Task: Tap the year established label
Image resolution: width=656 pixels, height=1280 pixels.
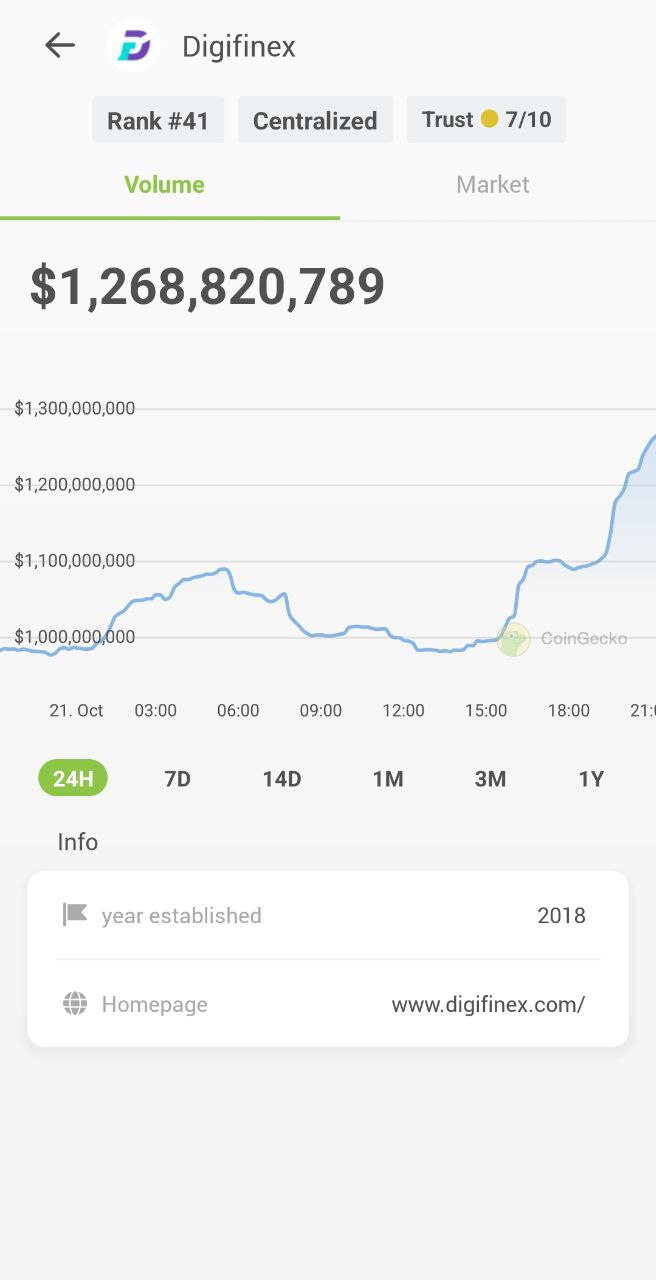Action: point(181,915)
